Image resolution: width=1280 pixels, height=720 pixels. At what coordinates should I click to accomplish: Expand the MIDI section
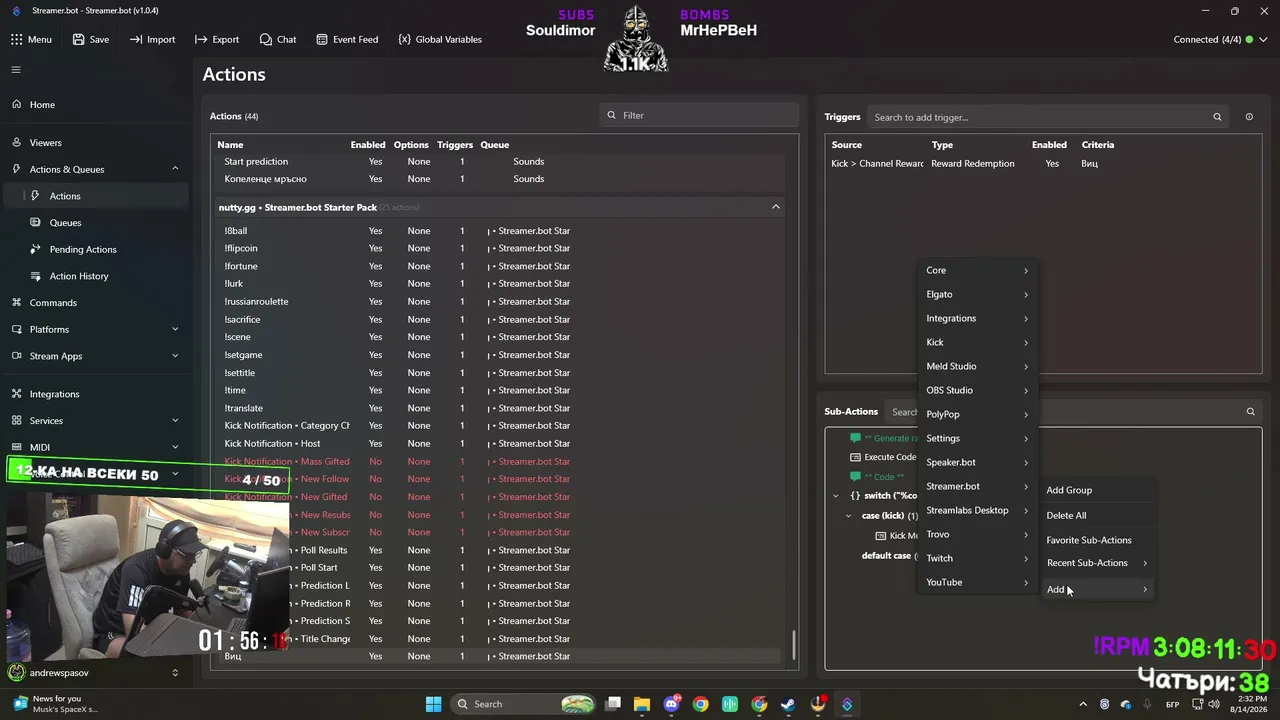click(x=175, y=447)
